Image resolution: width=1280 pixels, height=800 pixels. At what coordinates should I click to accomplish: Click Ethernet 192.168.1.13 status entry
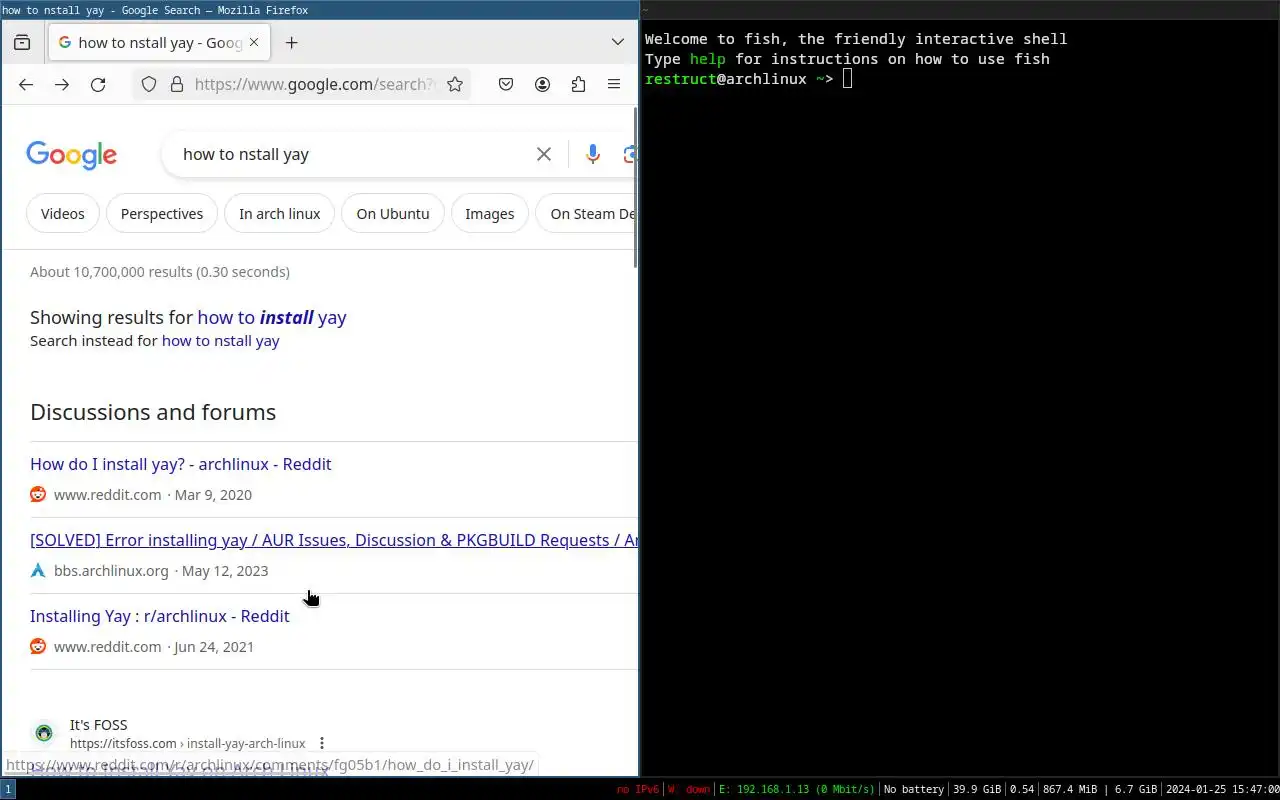(797, 790)
